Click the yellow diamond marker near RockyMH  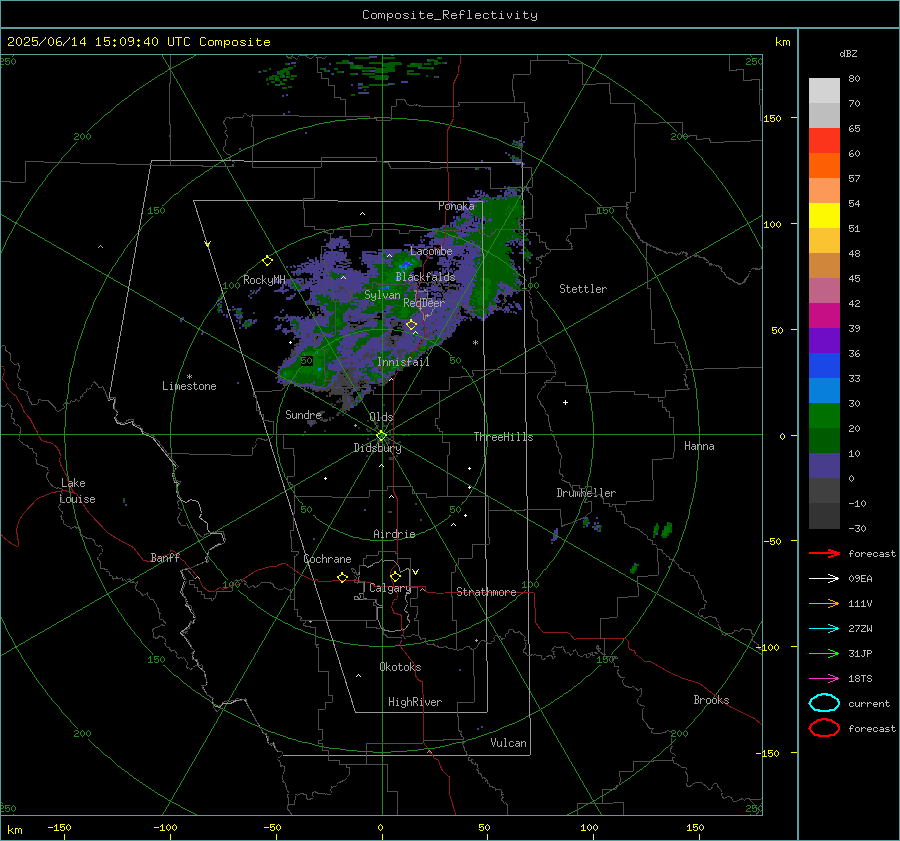pos(267,261)
